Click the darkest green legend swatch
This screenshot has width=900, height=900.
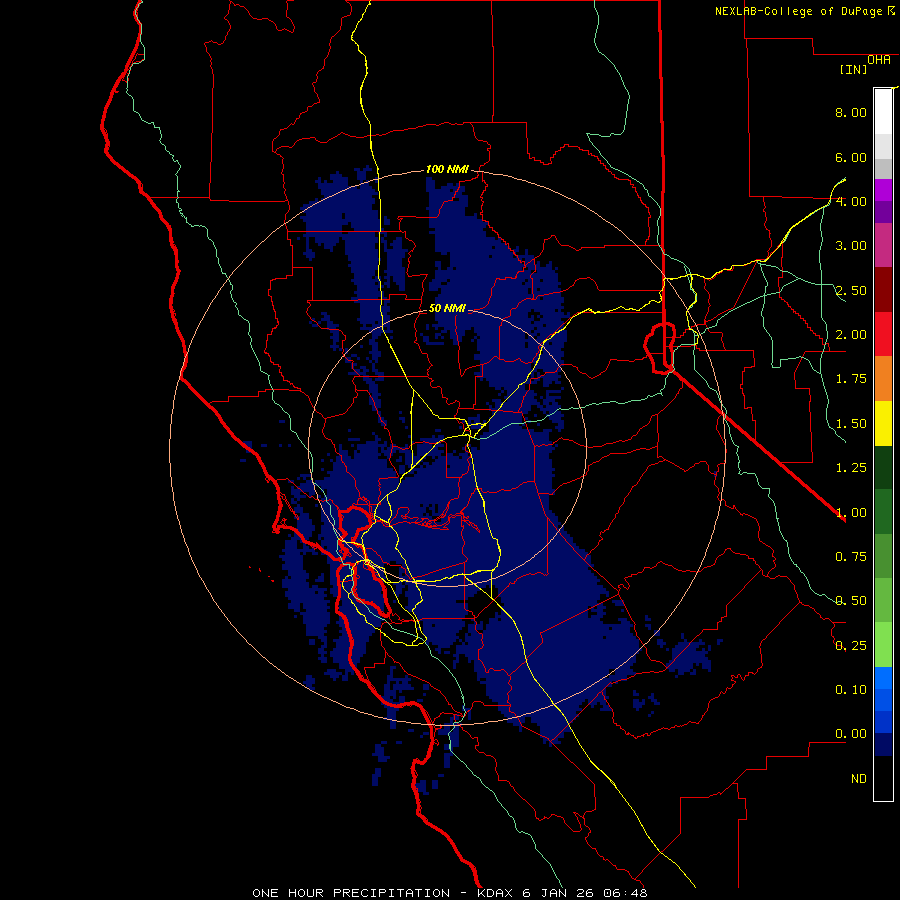pyautogui.click(x=883, y=467)
